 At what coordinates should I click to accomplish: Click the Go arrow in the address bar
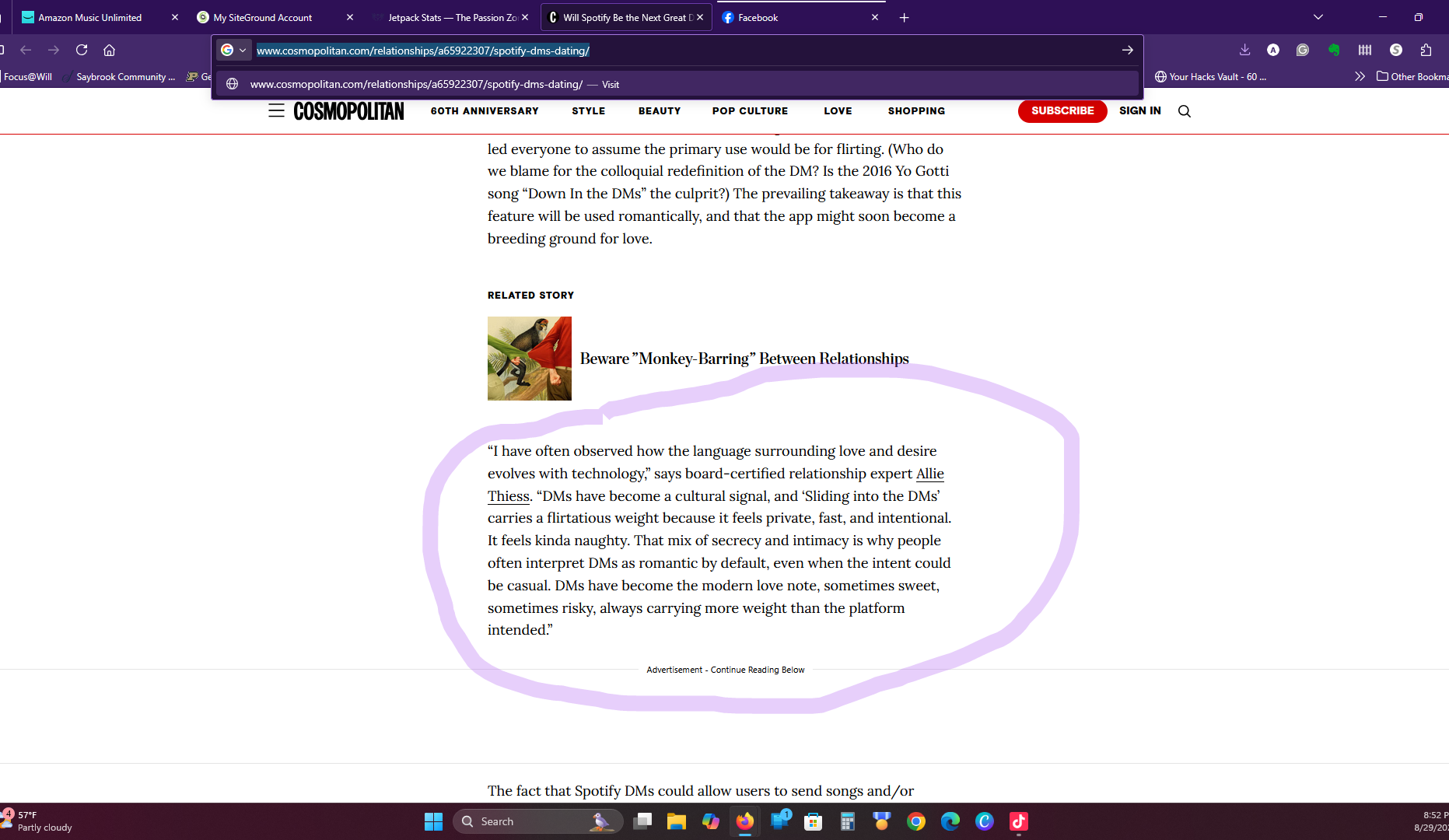pyautogui.click(x=1127, y=50)
